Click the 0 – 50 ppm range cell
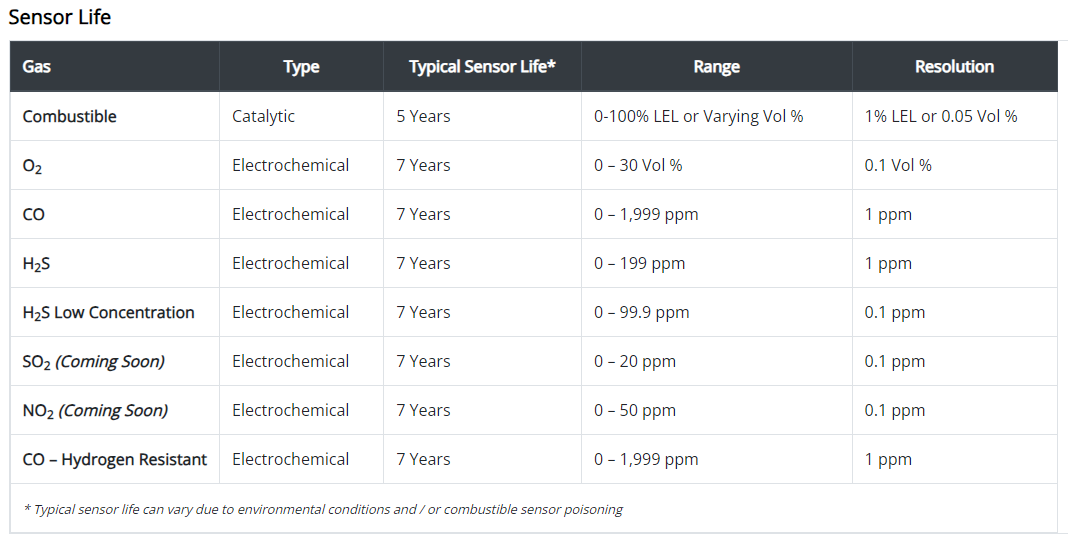This screenshot has width=1068, height=546. point(635,411)
